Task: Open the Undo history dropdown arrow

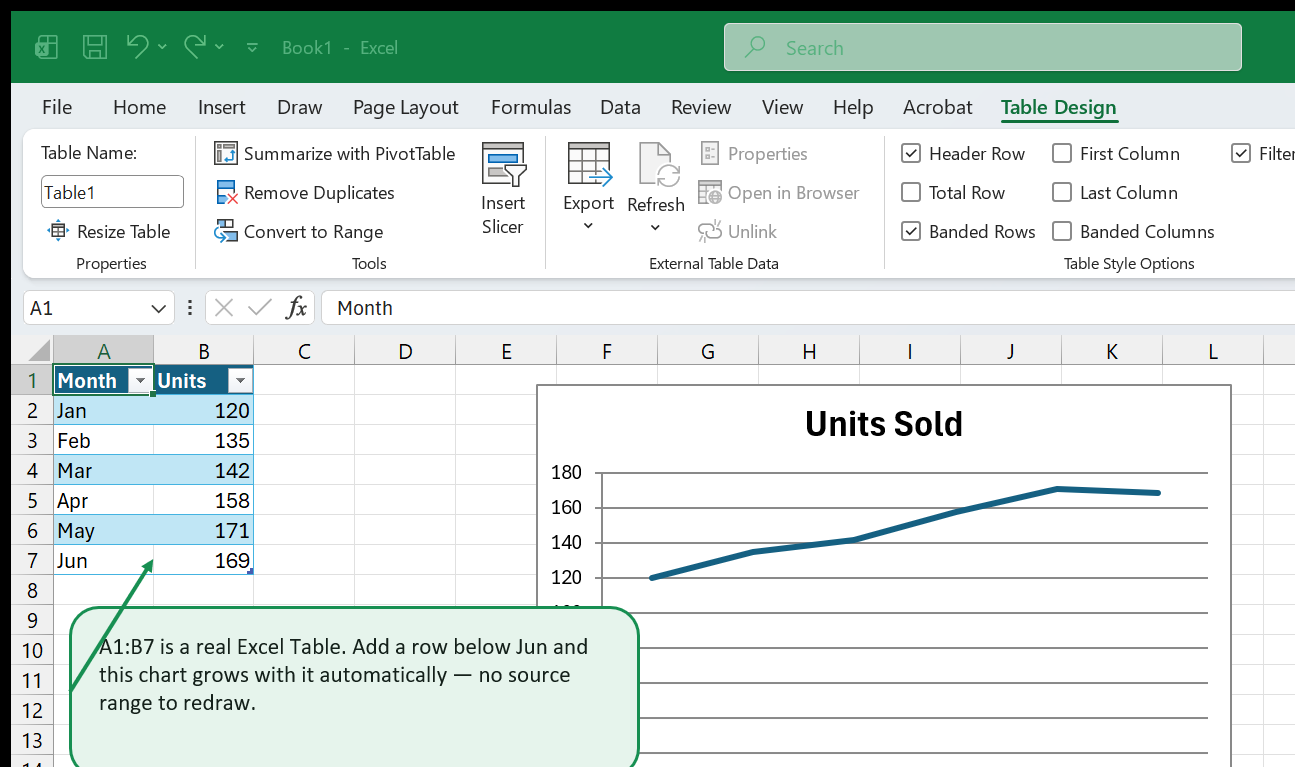Action: tap(163, 47)
